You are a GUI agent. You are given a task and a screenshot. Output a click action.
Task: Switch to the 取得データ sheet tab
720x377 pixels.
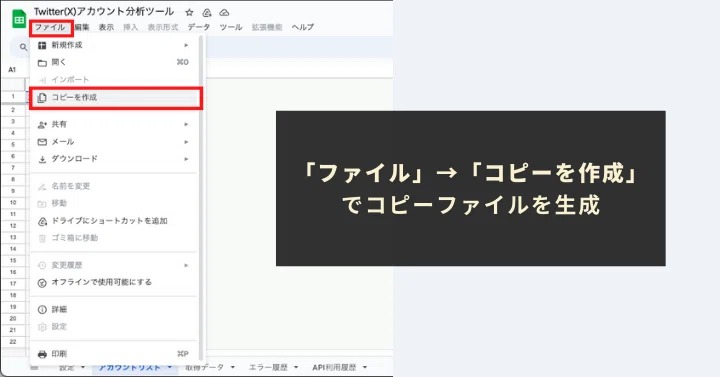click(205, 367)
